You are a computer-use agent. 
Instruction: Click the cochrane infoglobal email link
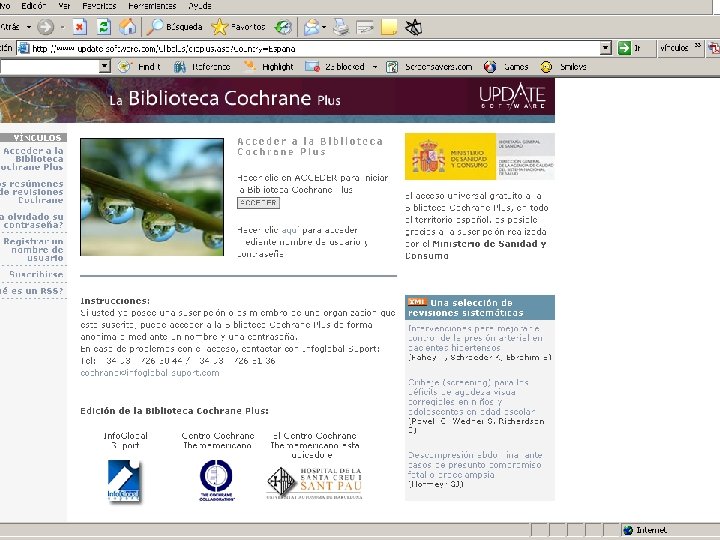pyautogui.click(x=150, y=373)
